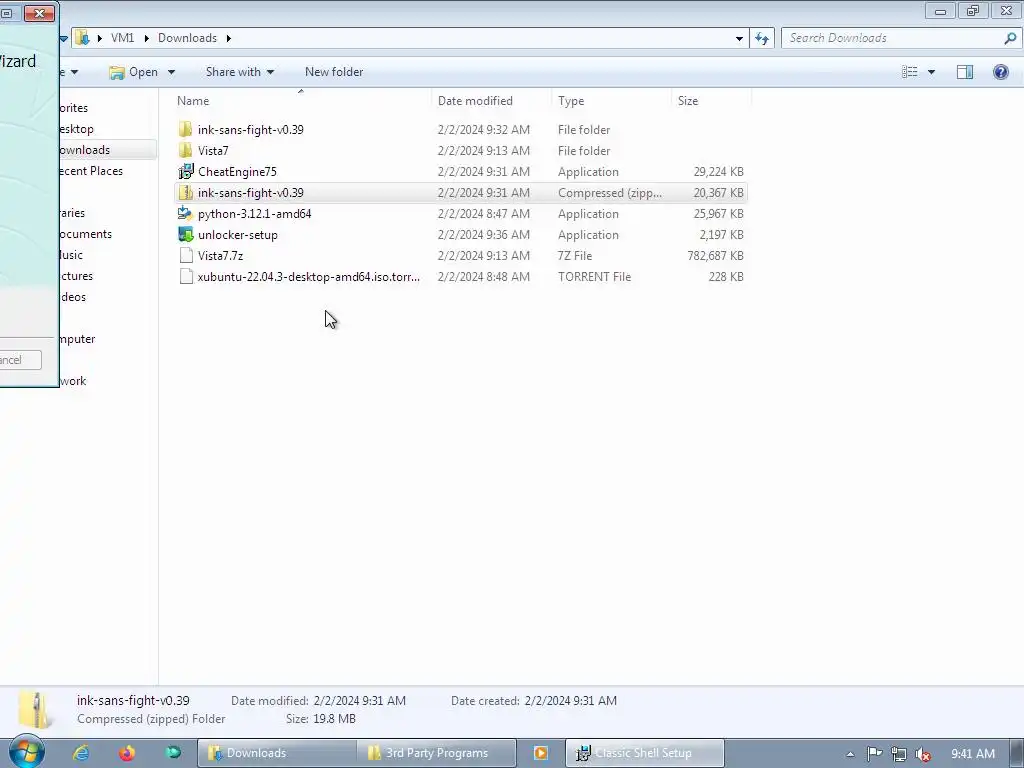Click the search magnifier icon
The height and width of the screenshot is (768, 1024).
point(1010,38)
